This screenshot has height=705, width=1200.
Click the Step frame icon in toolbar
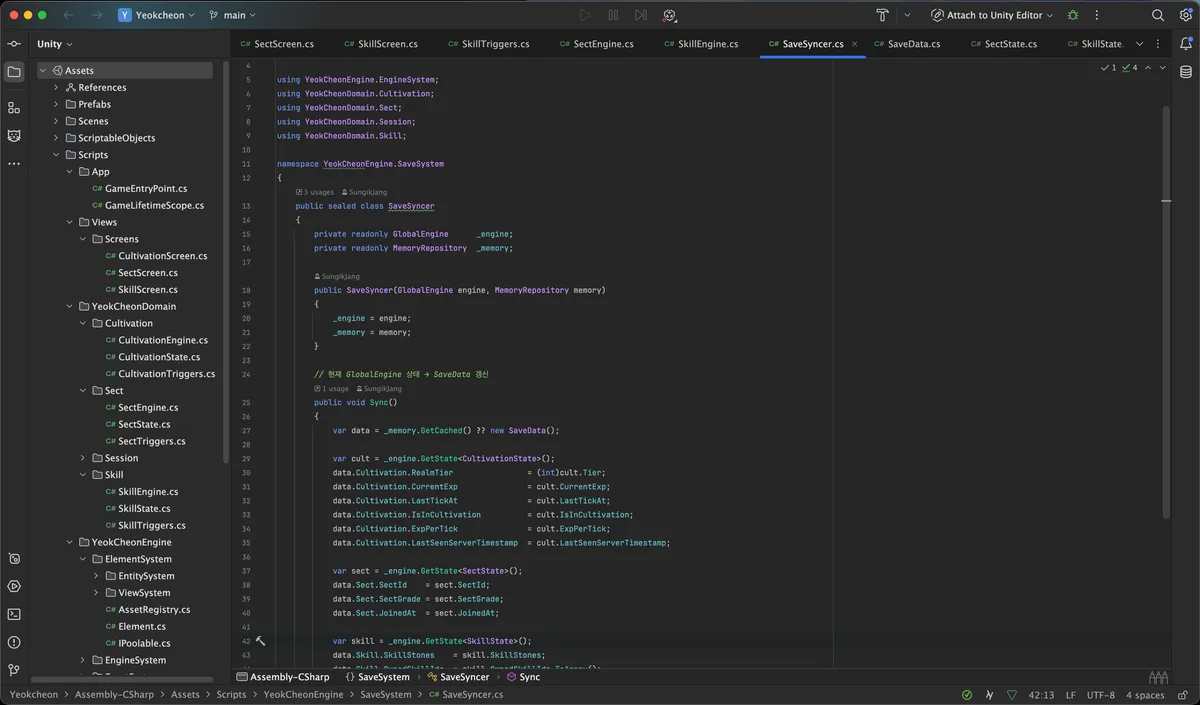tap(641, 15)
